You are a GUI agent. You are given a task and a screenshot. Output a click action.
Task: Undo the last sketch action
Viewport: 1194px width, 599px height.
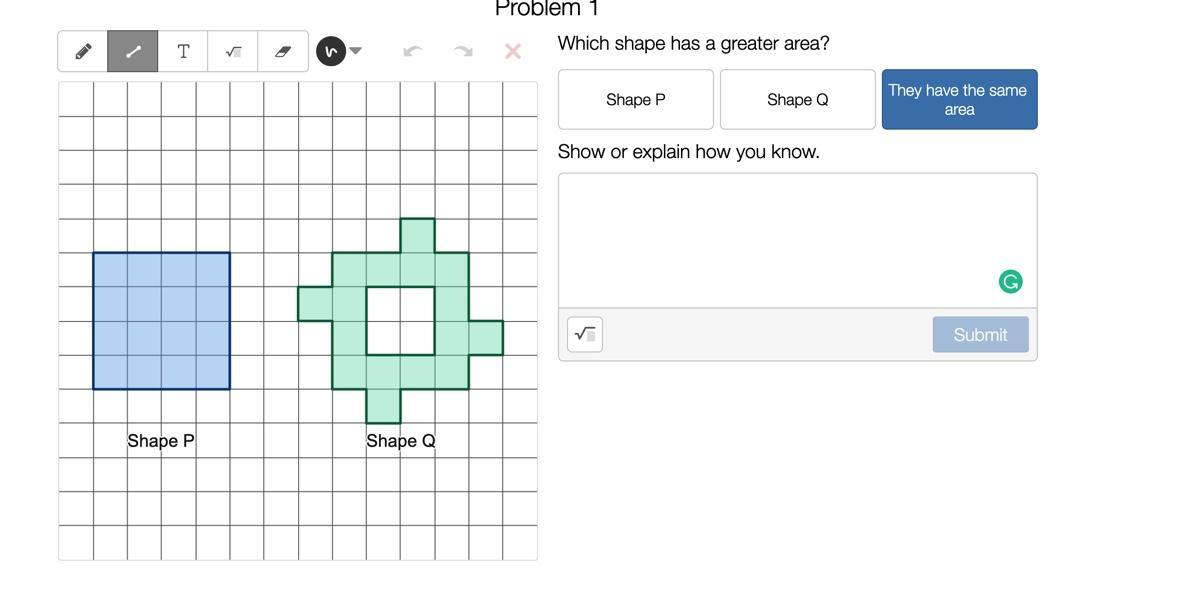pyautogui.click(x=412, y=51)
